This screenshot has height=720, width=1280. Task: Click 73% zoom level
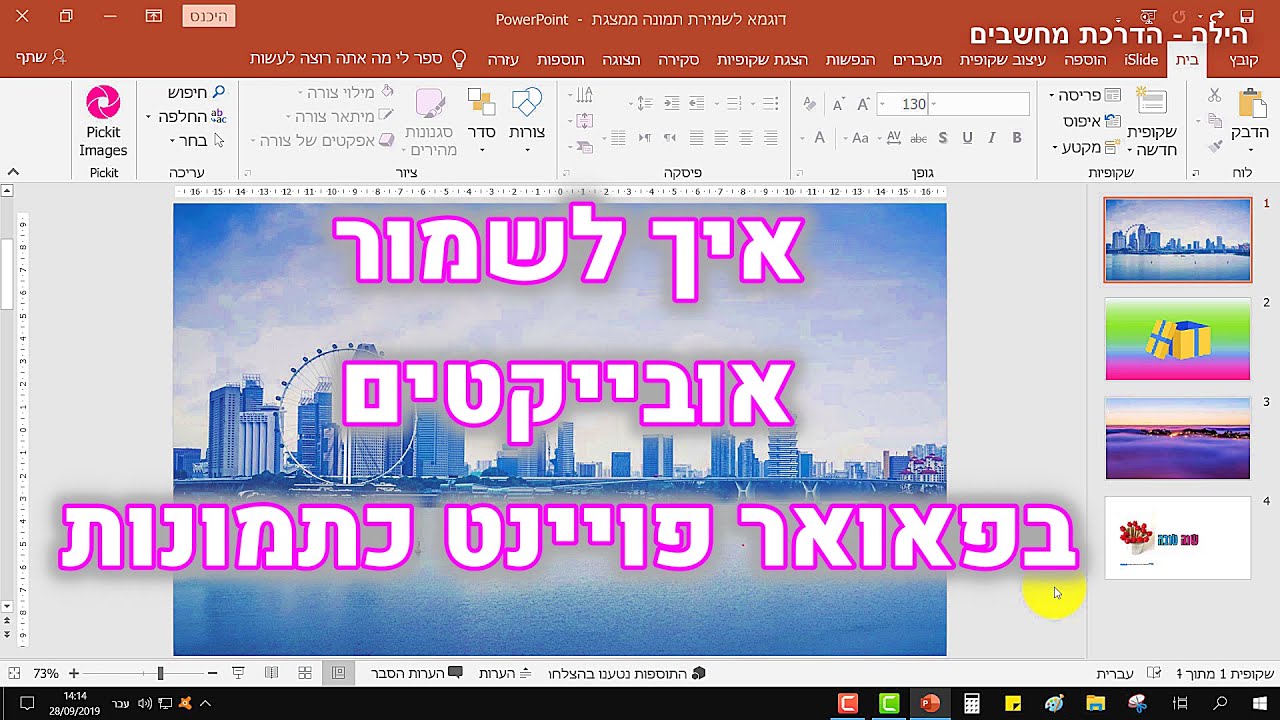(x=46, y=673)
